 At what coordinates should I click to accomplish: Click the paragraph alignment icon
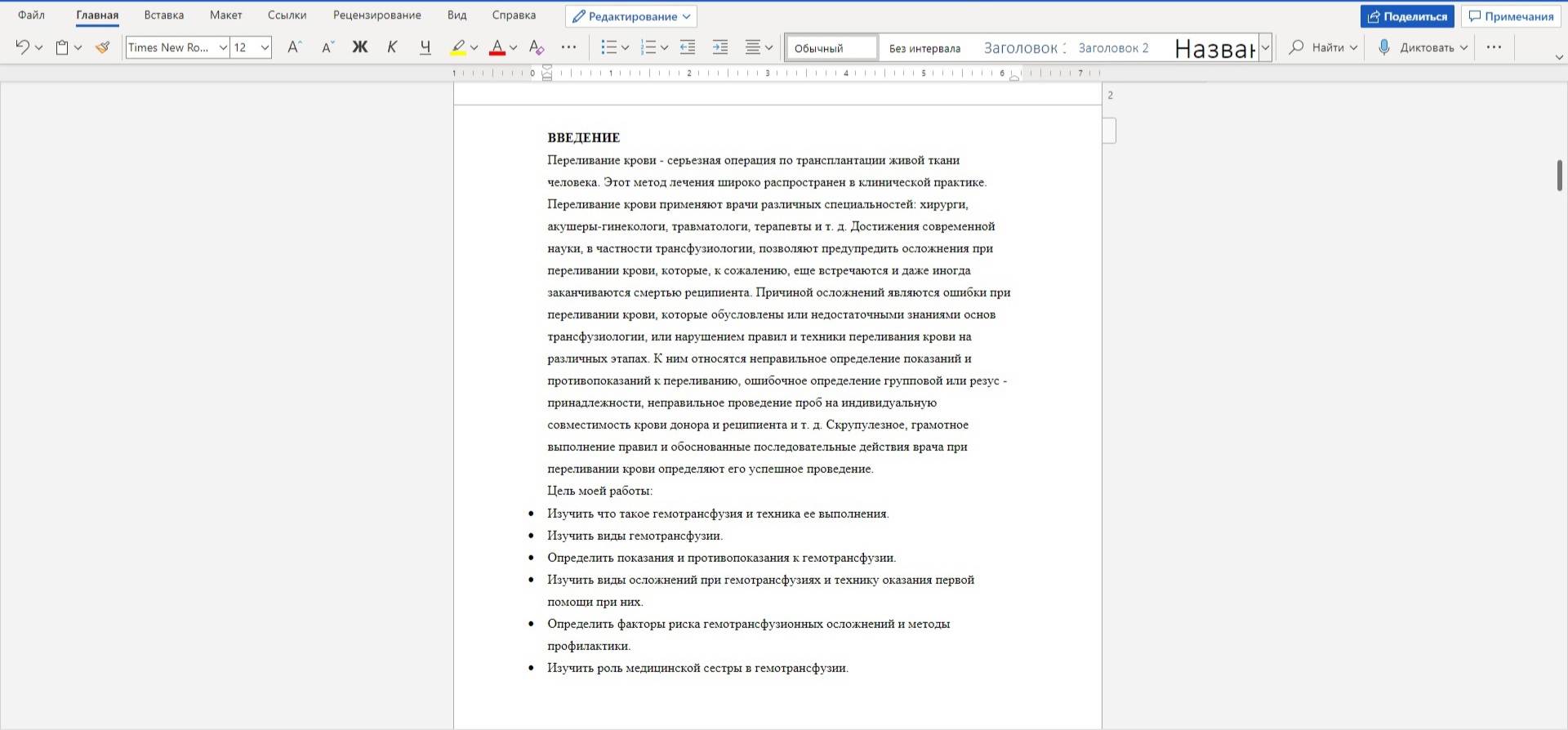tap(753, 47)
